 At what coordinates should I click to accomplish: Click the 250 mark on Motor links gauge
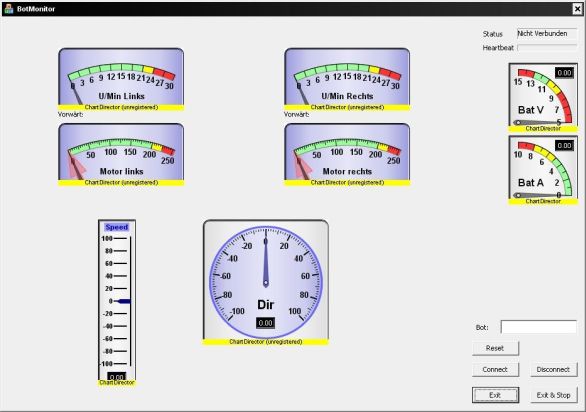[167, 161]
